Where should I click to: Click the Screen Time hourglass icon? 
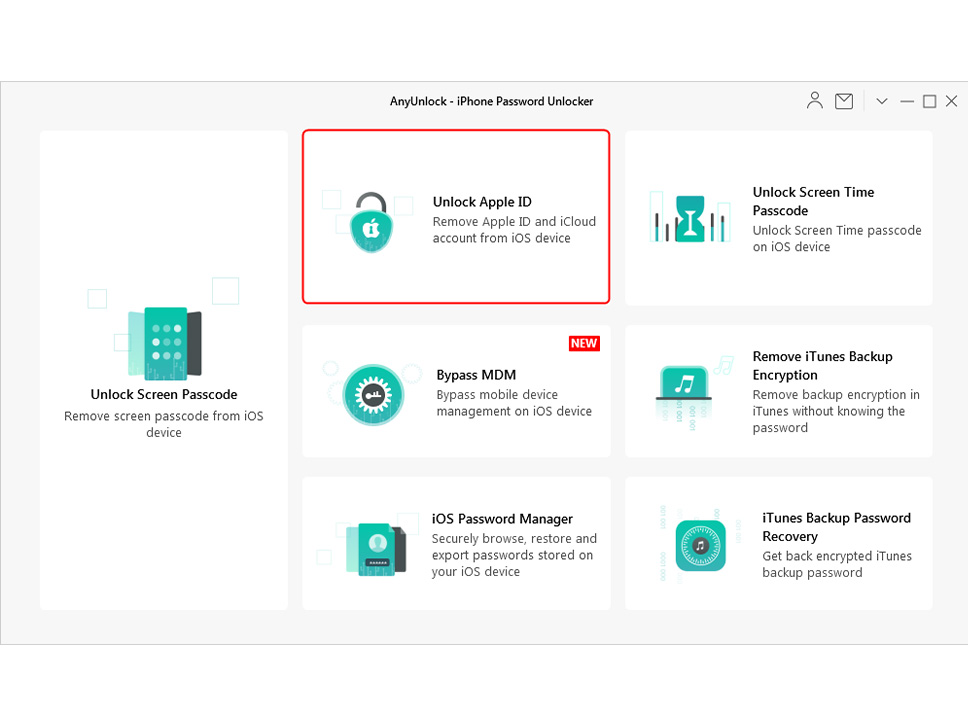(690, 219)
